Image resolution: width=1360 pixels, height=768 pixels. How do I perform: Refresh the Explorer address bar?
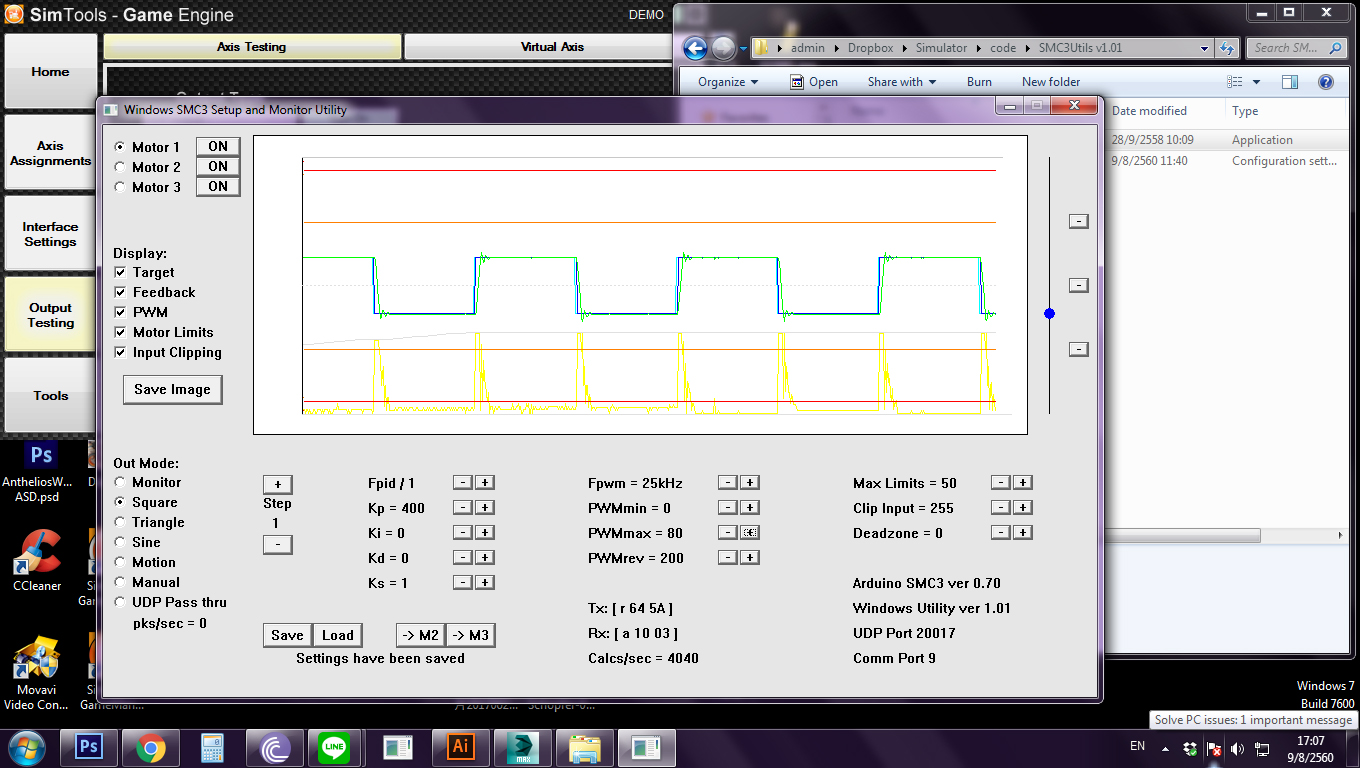click(x=1227, y=48)
